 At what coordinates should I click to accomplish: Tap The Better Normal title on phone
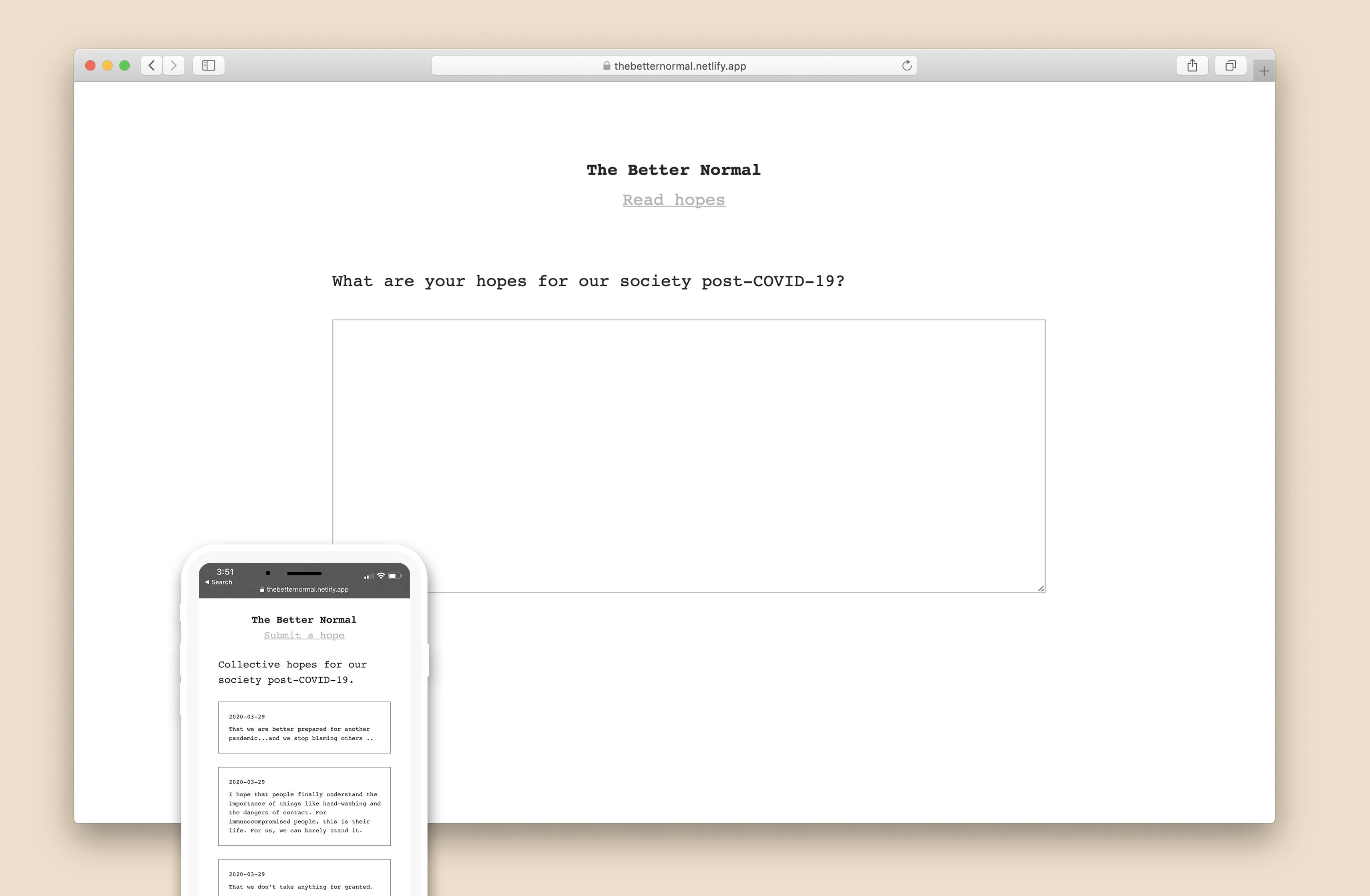304,620
